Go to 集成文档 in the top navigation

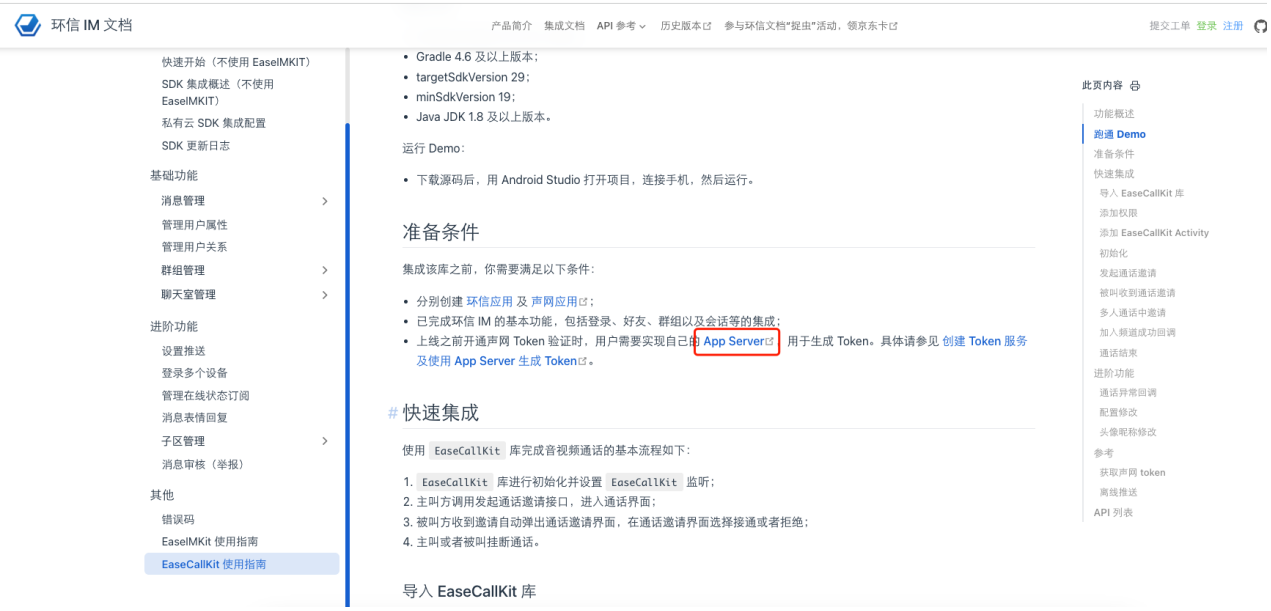(x=564, y=26)
